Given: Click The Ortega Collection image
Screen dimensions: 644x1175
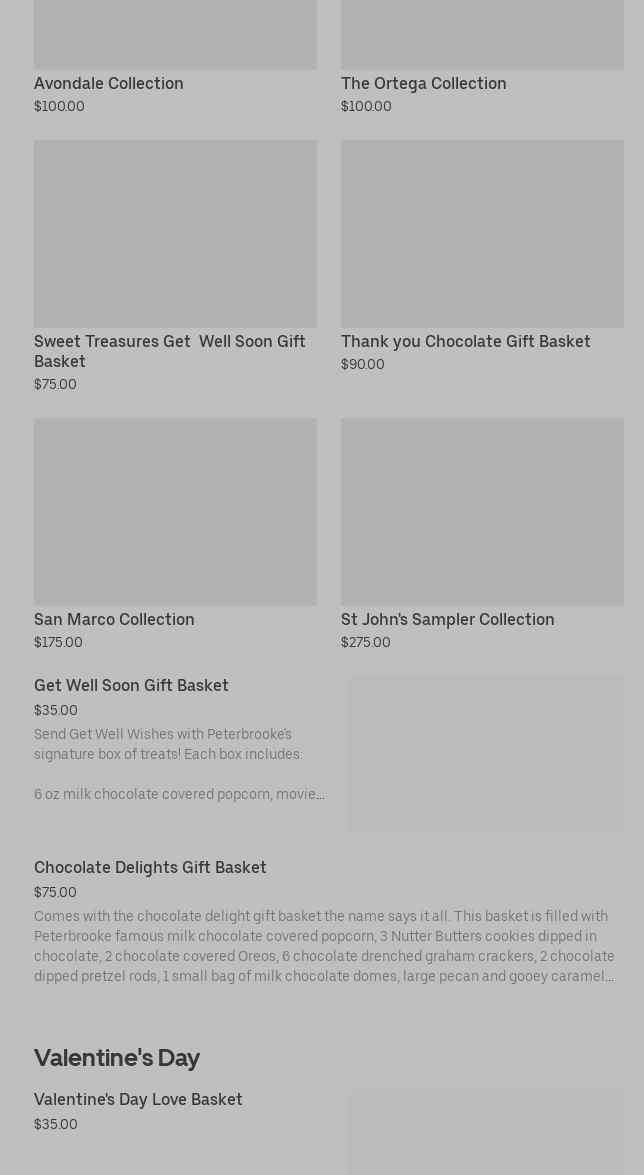Looking at the screenshot, I should pos(482,35).
